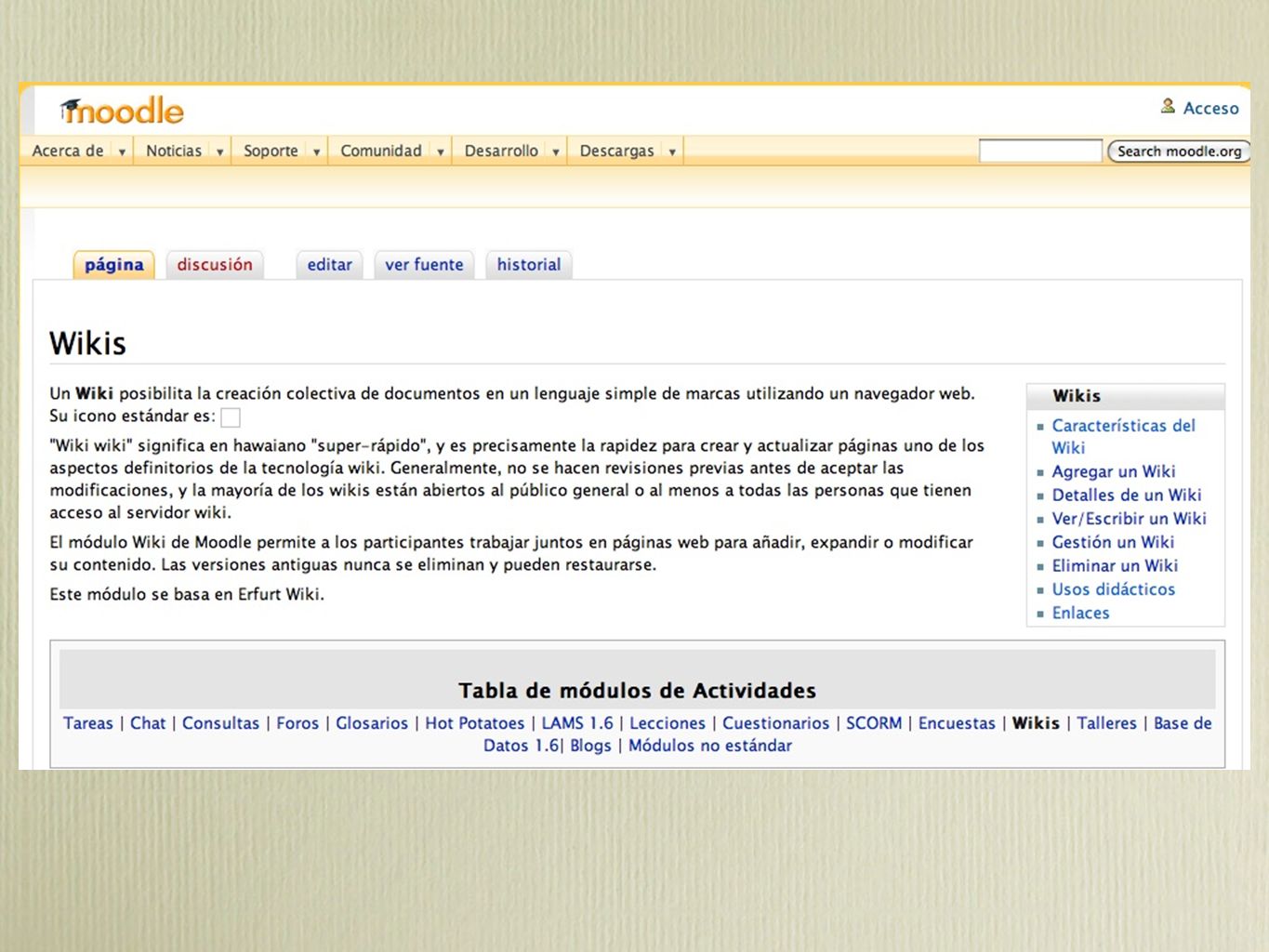Screen dimensions: 1269x952
Task: Focus the moodle.org search input field
Action: (1040, 151)
